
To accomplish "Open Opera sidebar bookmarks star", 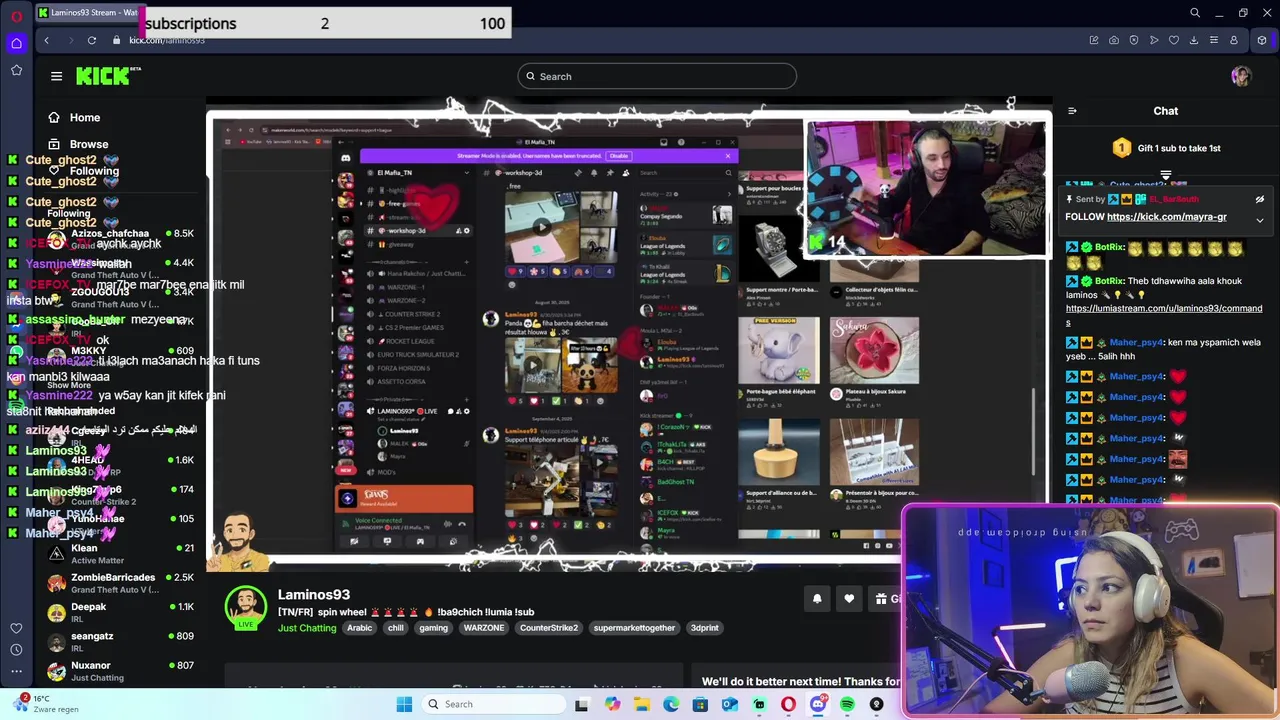I will pos(16,70).
